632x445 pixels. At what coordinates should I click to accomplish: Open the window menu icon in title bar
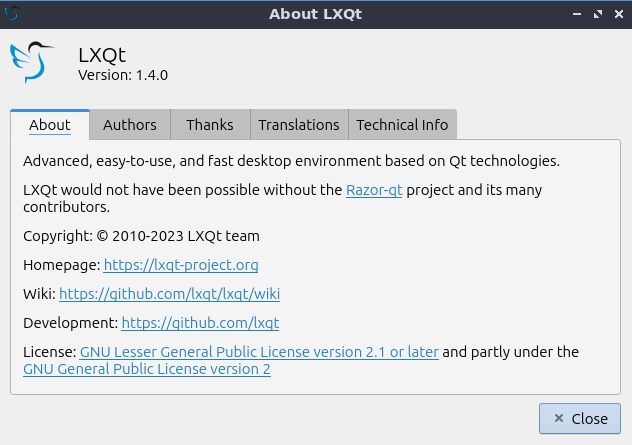[x=13, y=13]
